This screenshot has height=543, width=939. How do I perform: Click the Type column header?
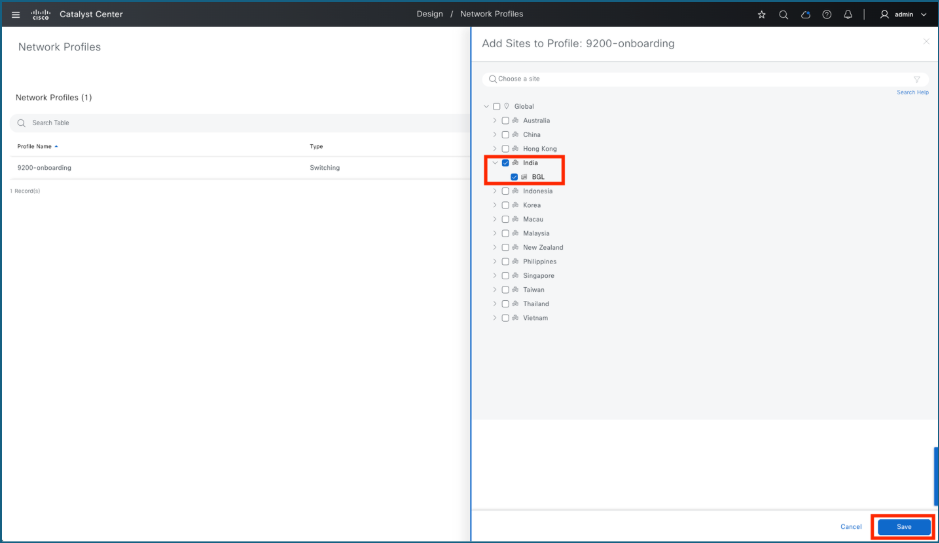(x=316, y=146)
